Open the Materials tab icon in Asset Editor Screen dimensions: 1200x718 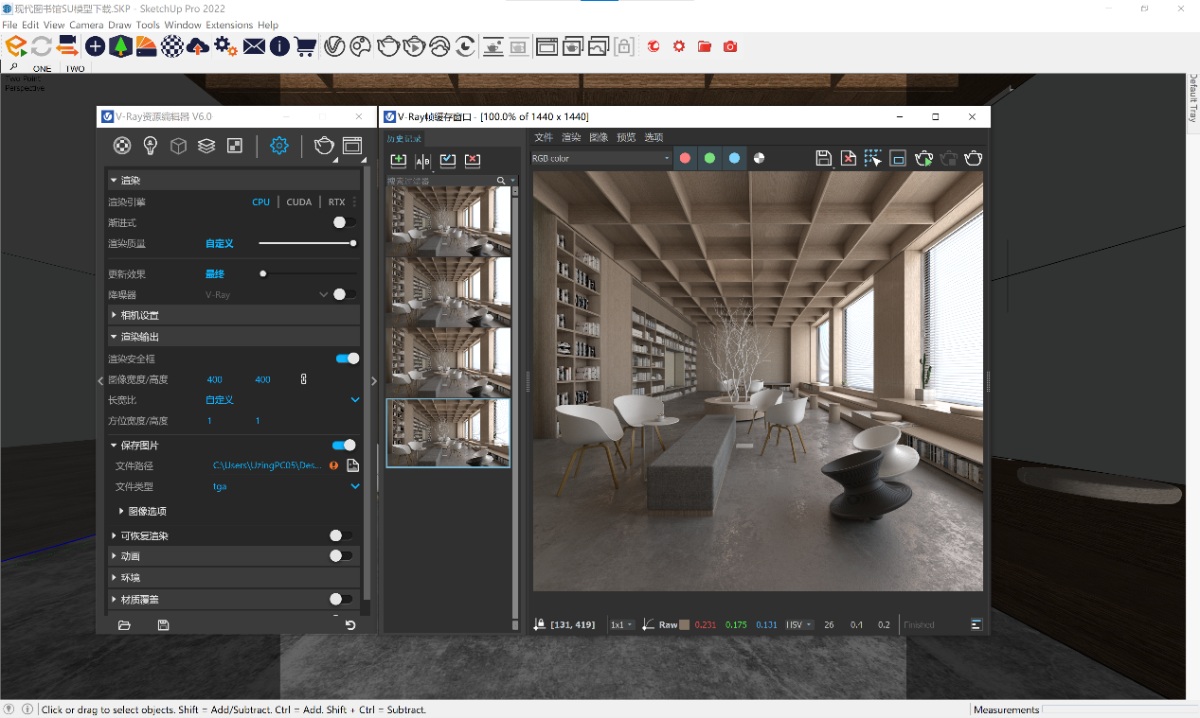(x=122, y=146)
